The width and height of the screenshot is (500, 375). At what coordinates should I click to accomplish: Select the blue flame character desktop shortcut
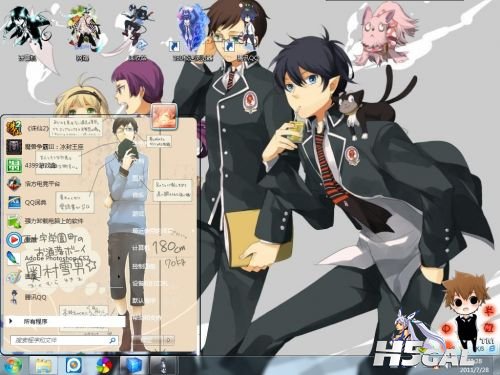point(192,33)
